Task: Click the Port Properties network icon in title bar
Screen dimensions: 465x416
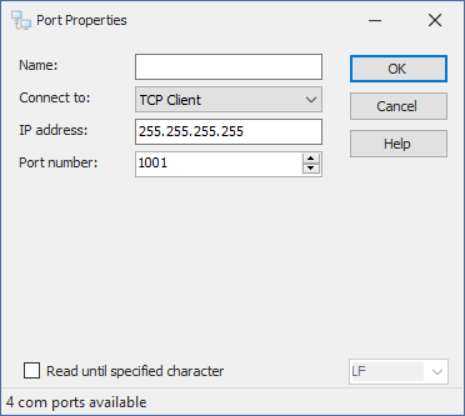Action: click(x=21, y=20)
